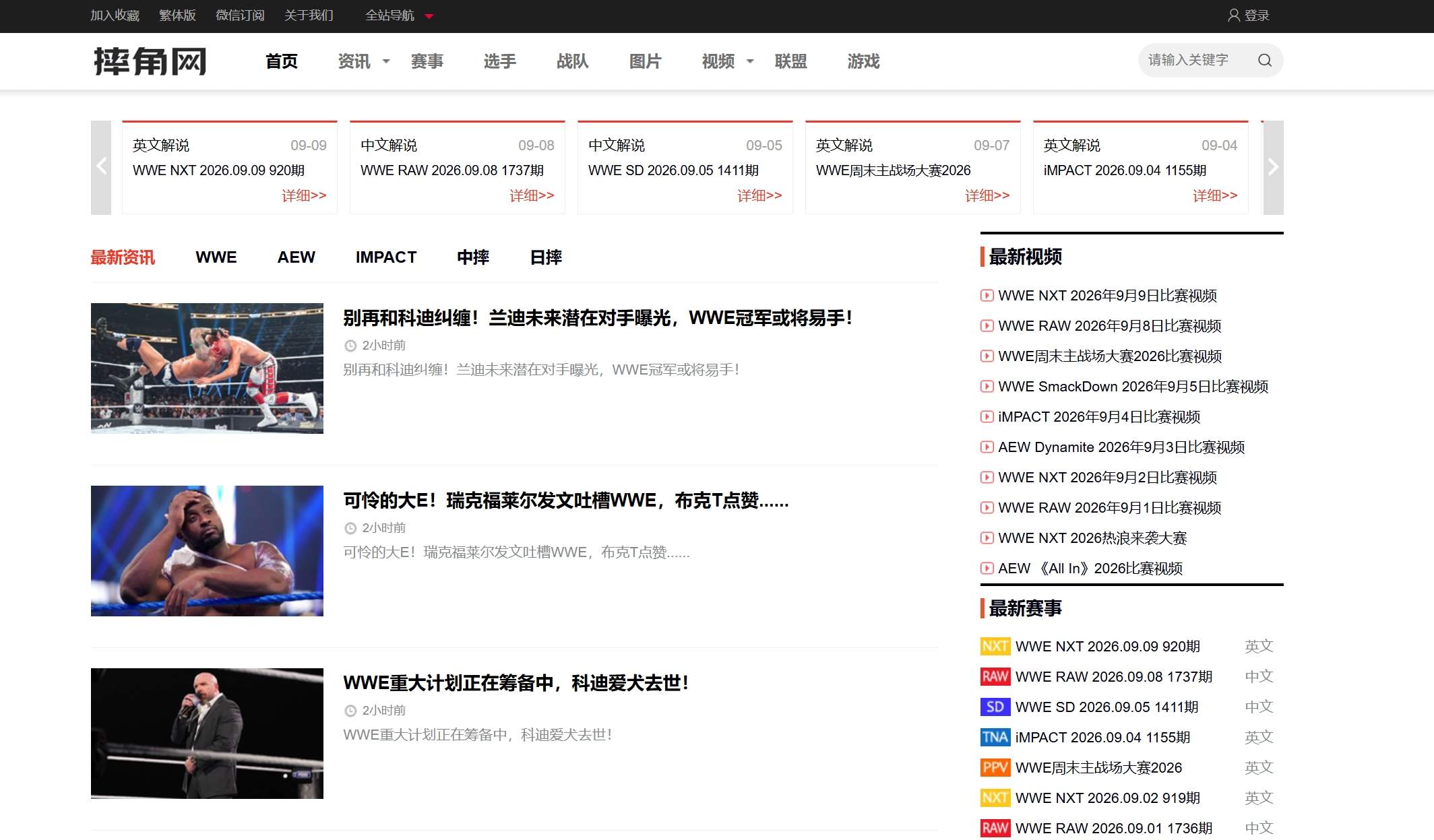Open WWE SmackDown 2026年9月5日比赛视频 link
The height and width of the screenshot is (840, 1434).
[1133, 387]
